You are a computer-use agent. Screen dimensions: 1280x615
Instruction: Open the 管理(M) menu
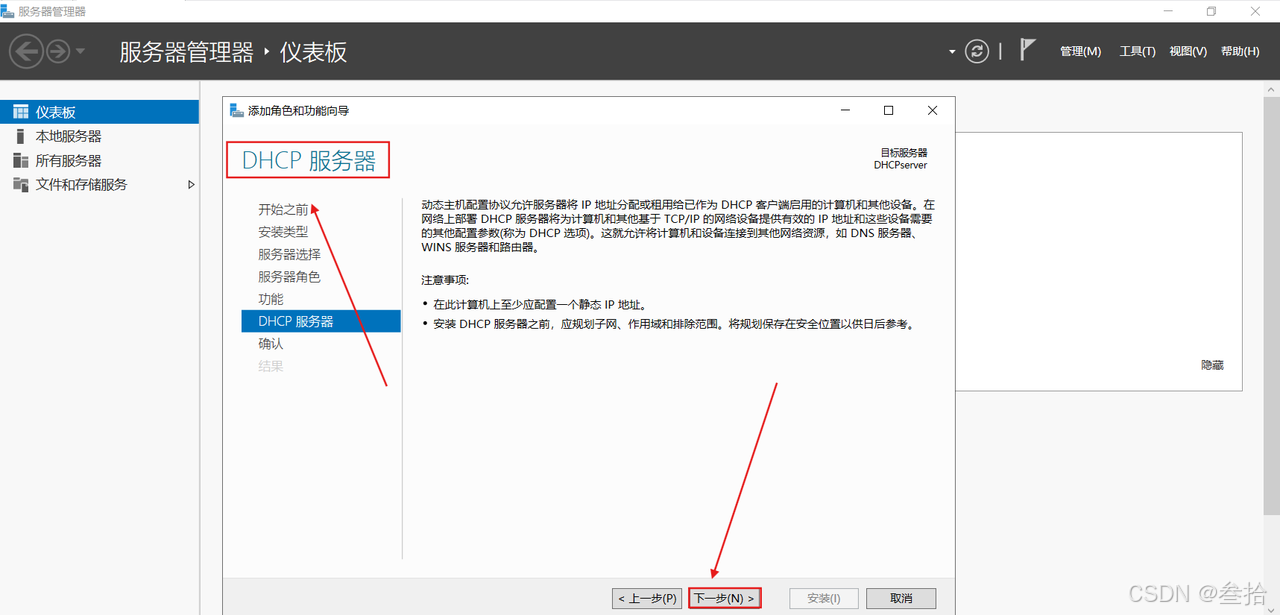pyautogui.click(x=1080, y=51)
